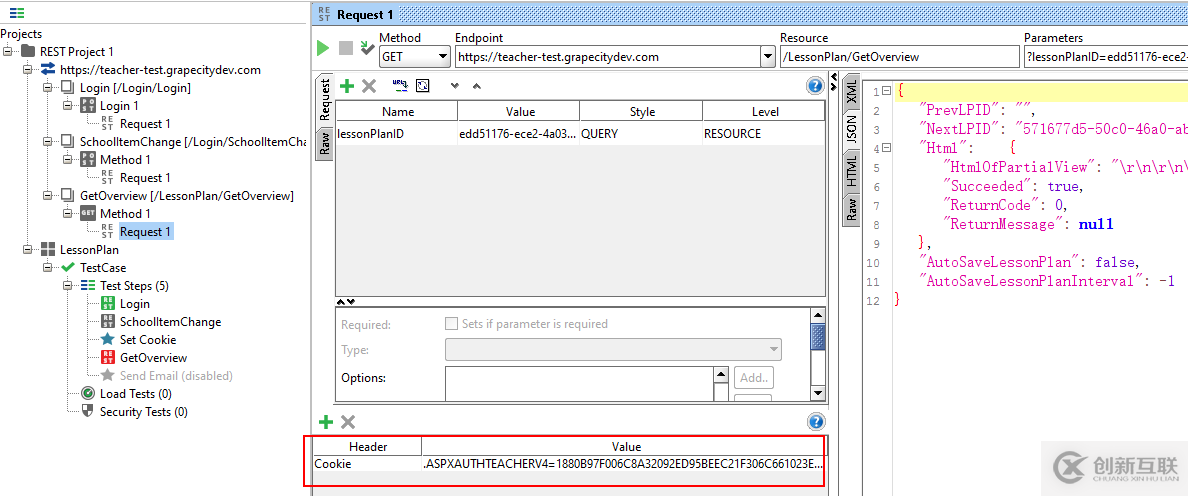Collapse the REST Project 1 tree node
This screenshot has height=496, width=1188.
8,51
